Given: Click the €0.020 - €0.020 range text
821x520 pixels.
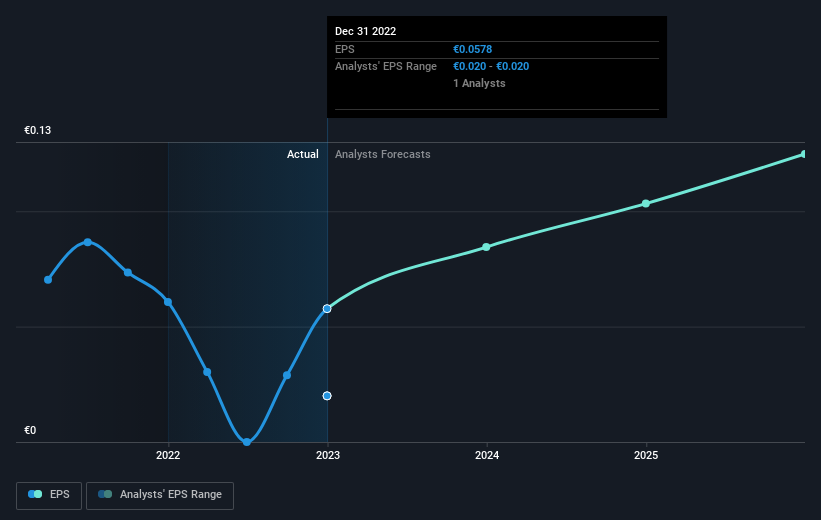Looking at the screenshot, I should pos(491,67).
